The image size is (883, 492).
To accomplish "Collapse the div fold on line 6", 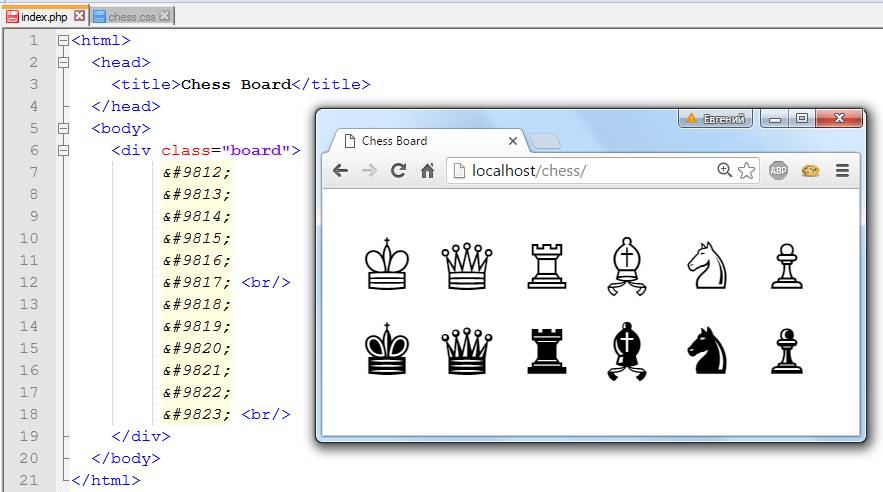I will [64, 150].
